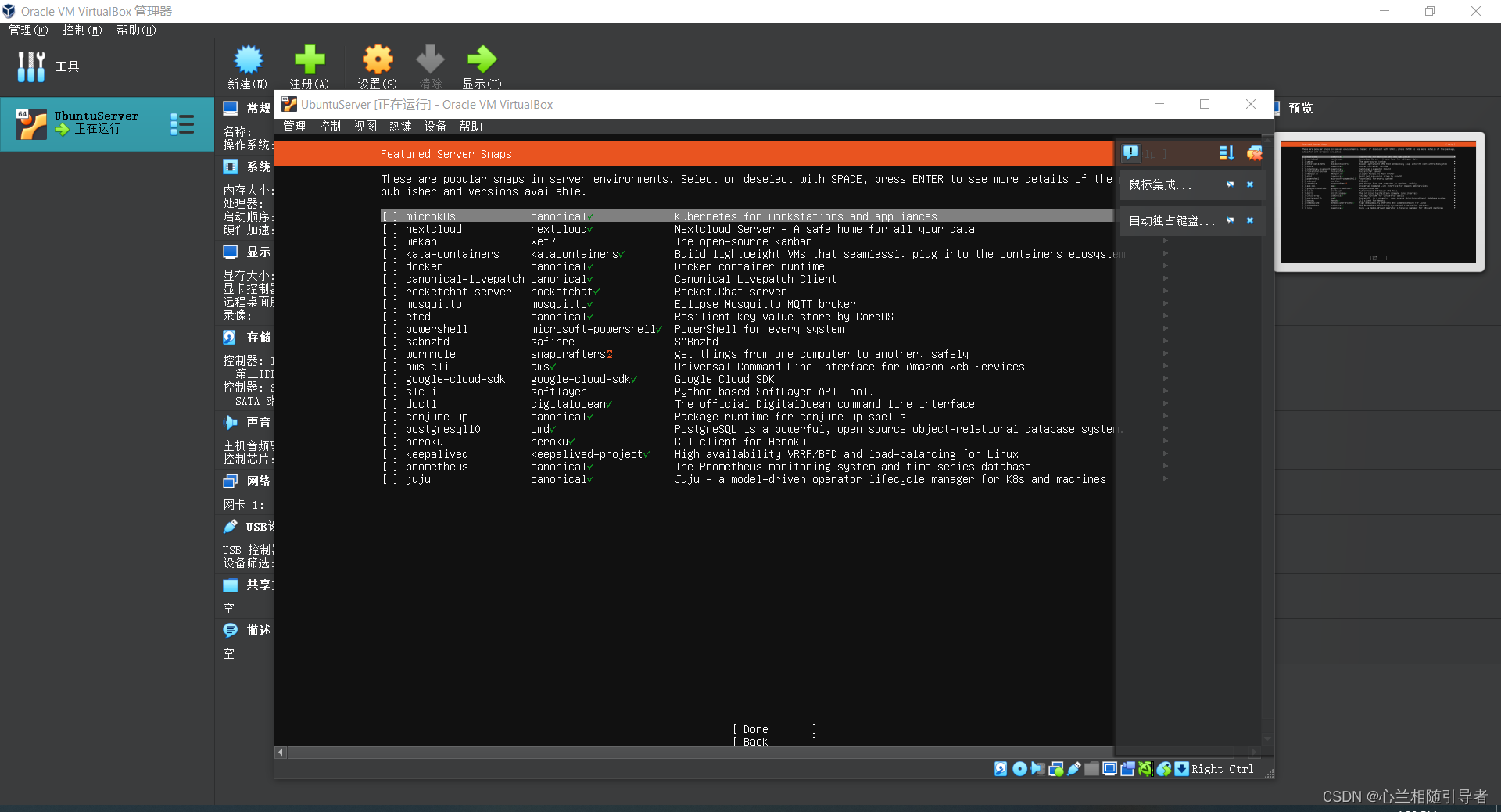
Task: Toggle the mouse integration icon on status bar
Action: [1164, 769]
